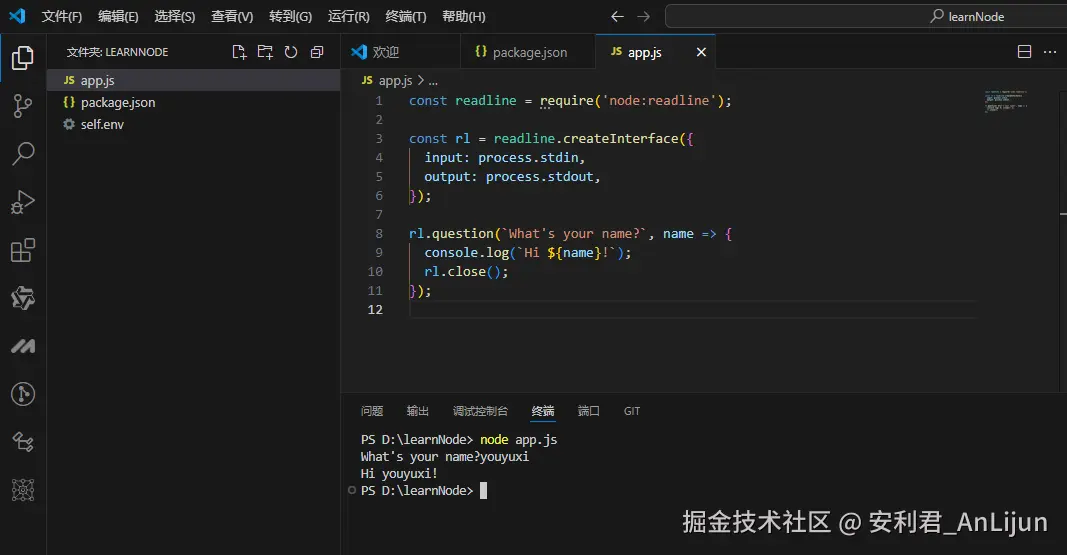Click the sixth activity bar extension icon

22,298
